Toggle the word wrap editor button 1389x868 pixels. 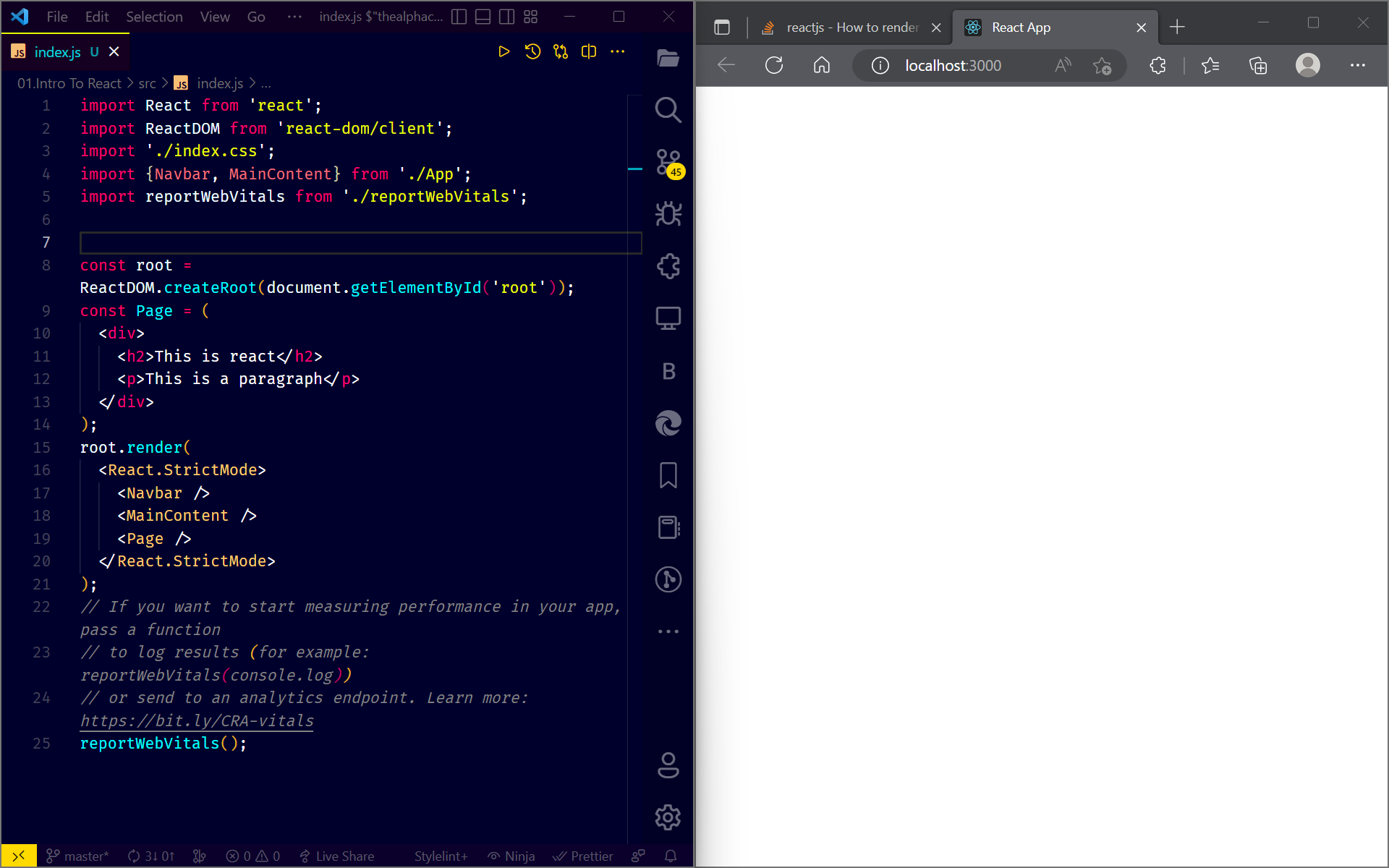coord(590,51)
